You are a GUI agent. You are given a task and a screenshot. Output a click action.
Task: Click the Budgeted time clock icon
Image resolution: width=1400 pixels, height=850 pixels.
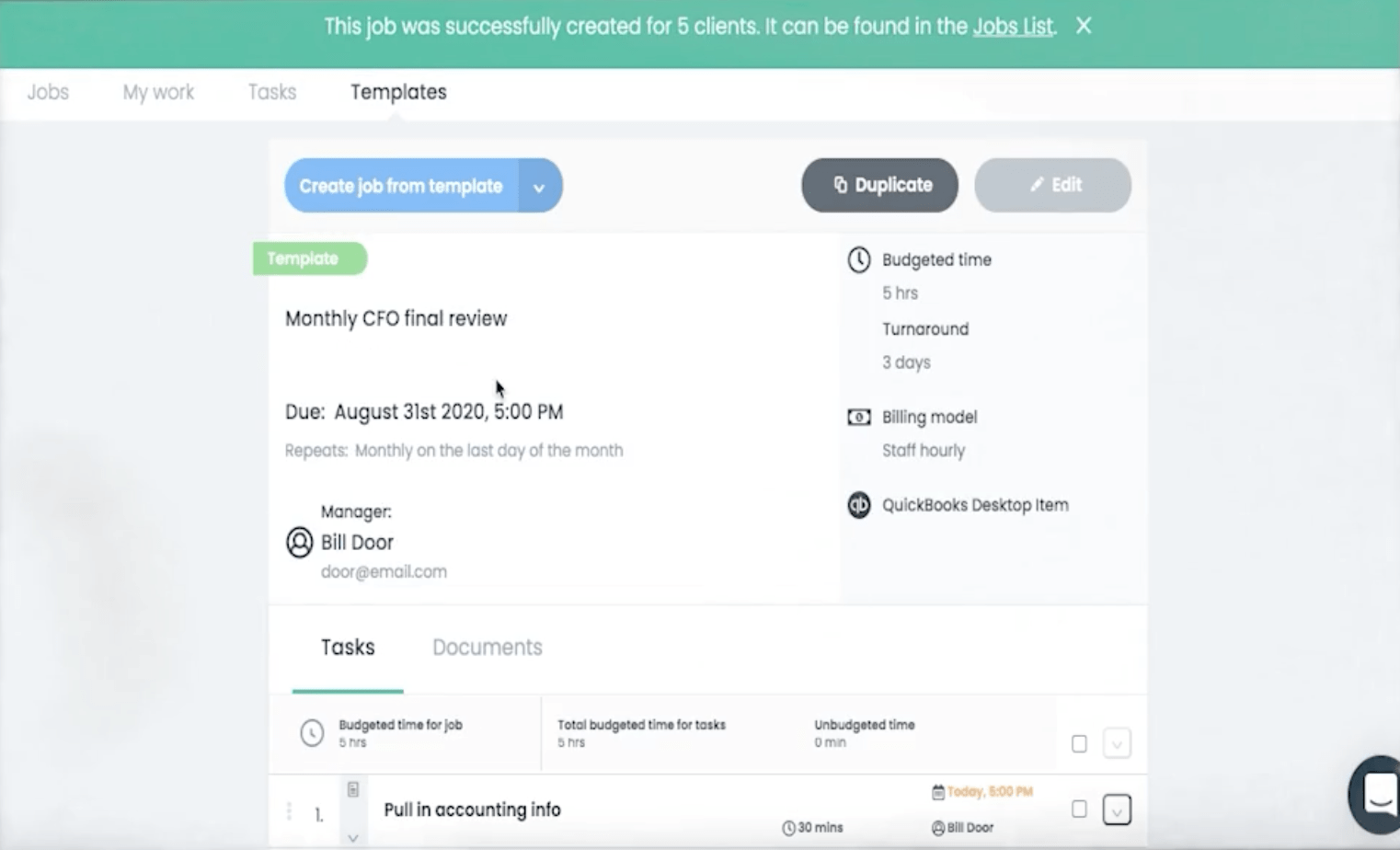pyautogui.click(x=858, y=260)
